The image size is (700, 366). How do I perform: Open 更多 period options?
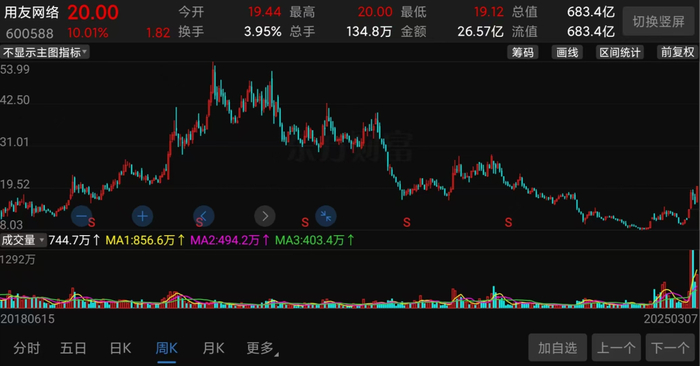[x=262, y=348]
